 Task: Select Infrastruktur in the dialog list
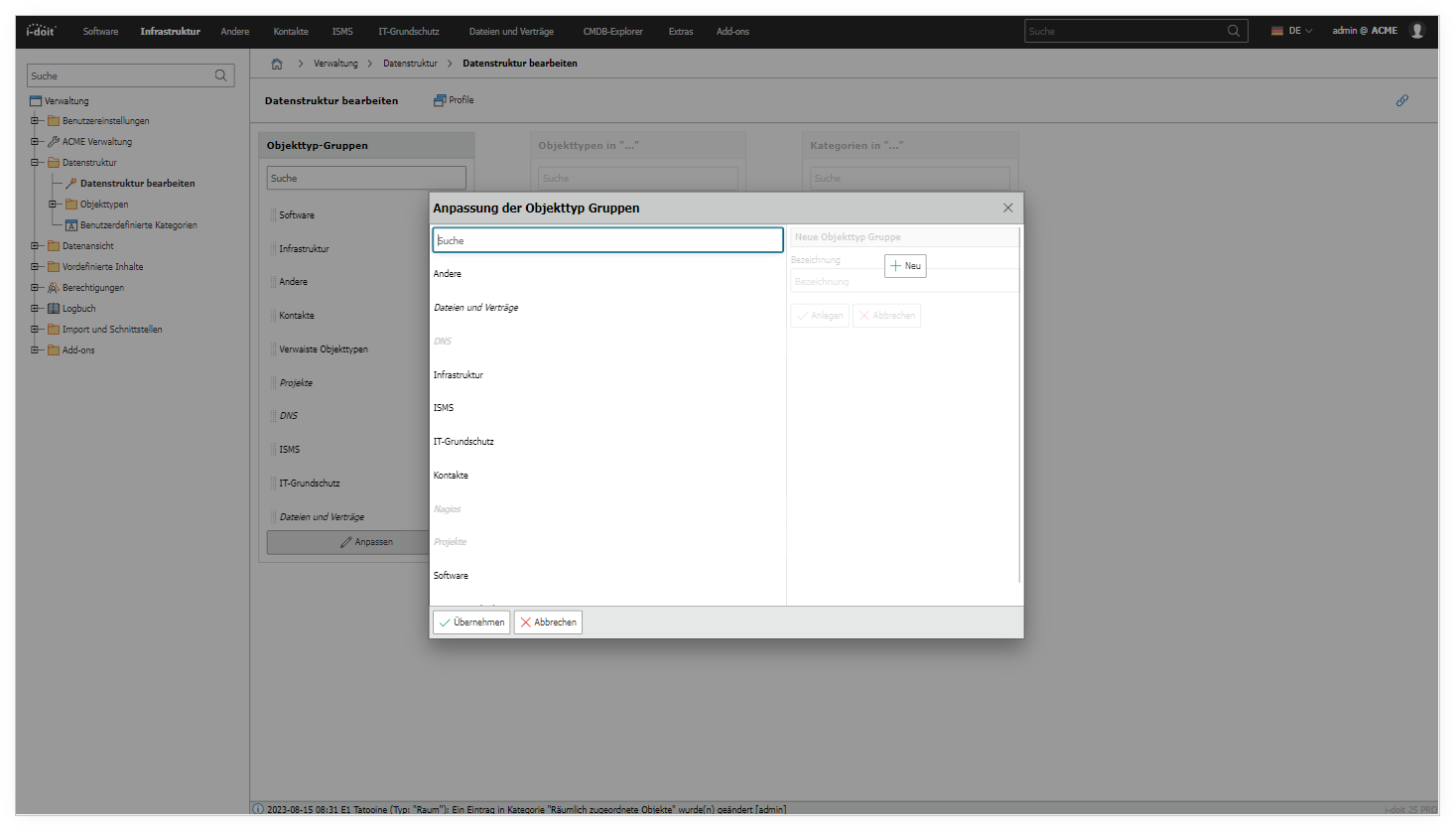459,375
